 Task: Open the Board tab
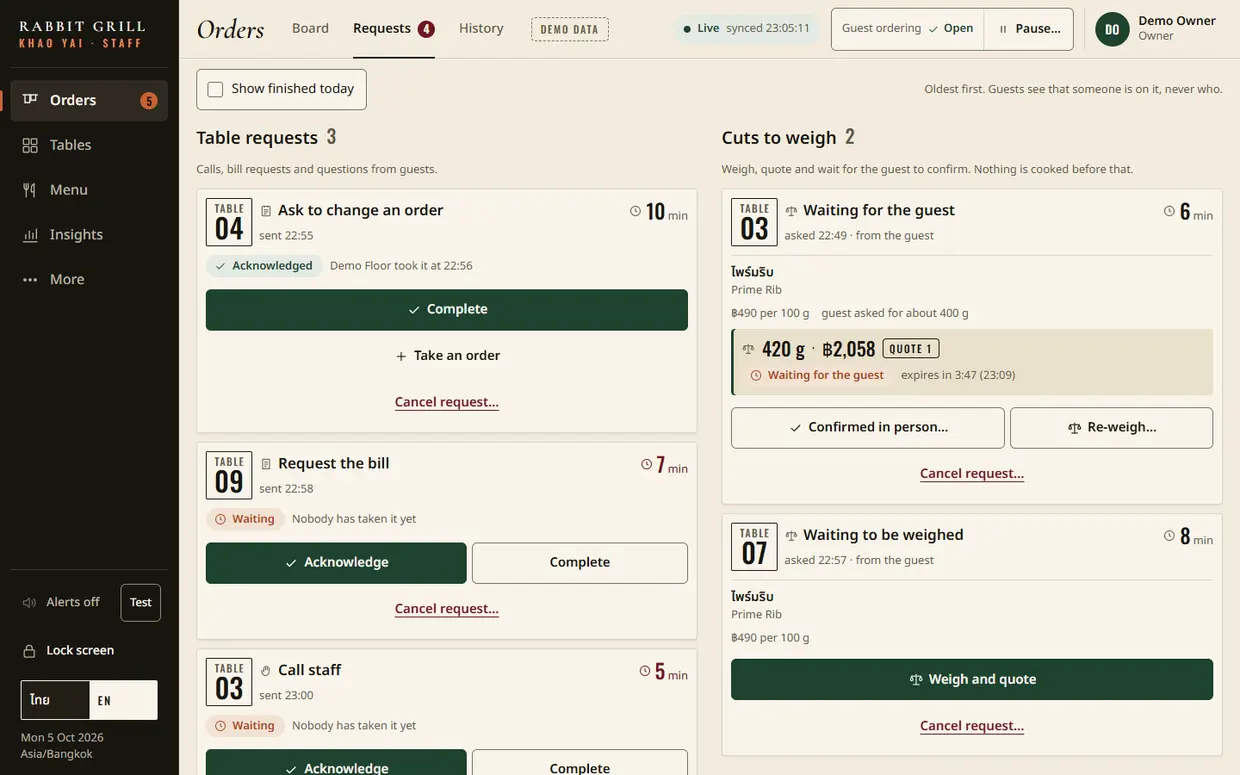(x=310, y=29)
